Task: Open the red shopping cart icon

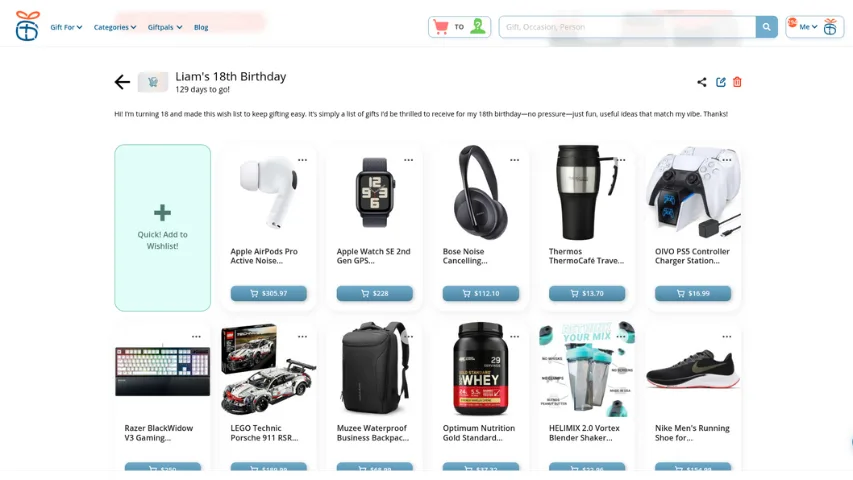Action: 441,27
